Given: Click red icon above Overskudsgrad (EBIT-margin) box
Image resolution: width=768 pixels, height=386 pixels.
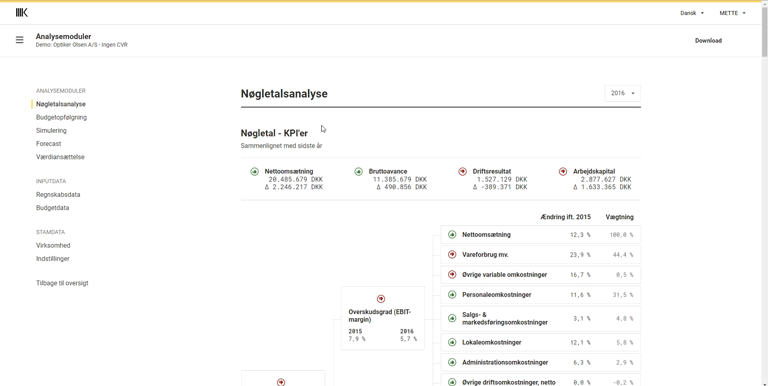Looking at the screenshot, I should (x=381, y=299).
